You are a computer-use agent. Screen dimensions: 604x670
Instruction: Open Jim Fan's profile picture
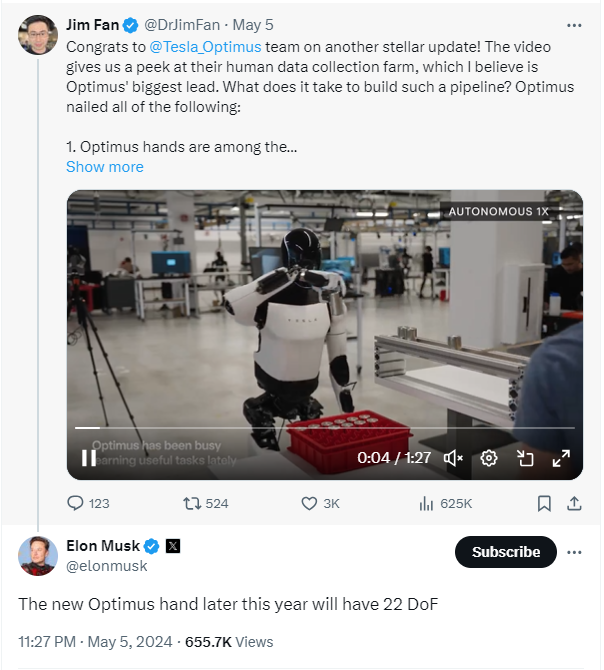click(38, 35)
